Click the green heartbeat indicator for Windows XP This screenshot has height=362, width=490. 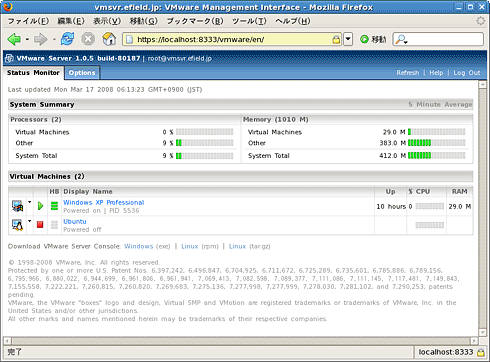pyautogui.click(x=54, y=206)
